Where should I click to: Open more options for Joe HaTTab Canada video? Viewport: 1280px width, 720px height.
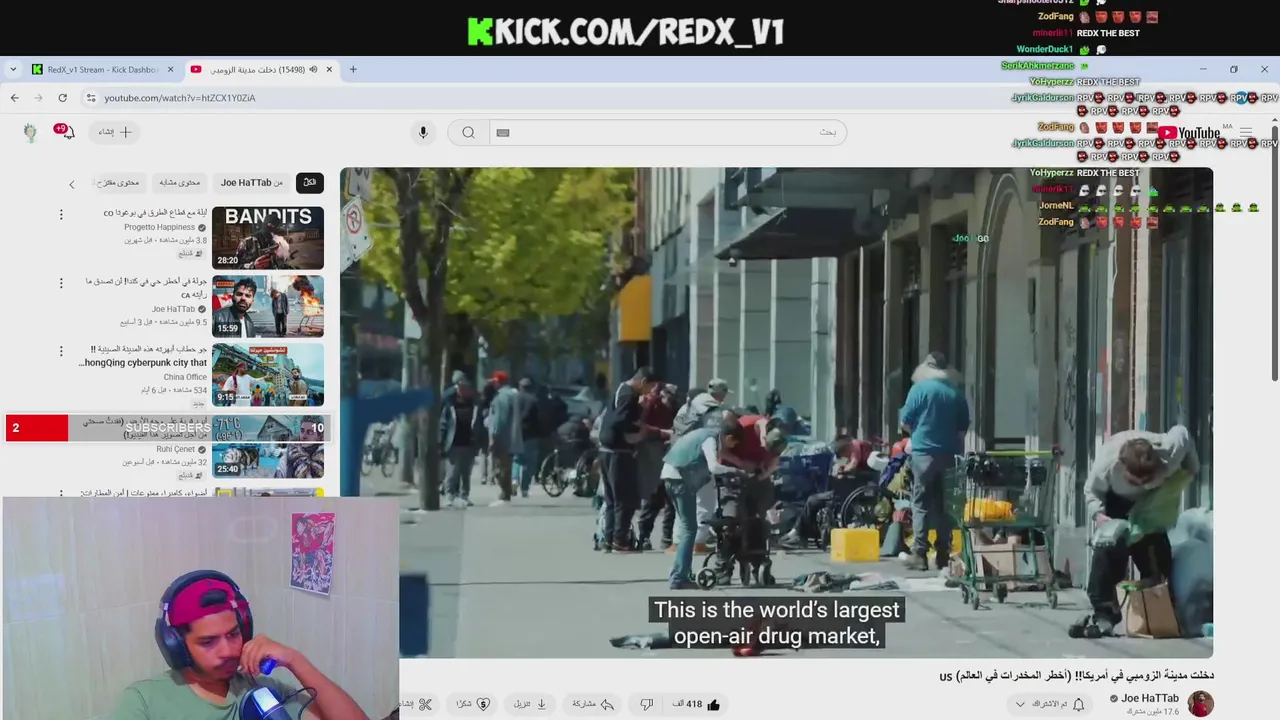point(61,283)
